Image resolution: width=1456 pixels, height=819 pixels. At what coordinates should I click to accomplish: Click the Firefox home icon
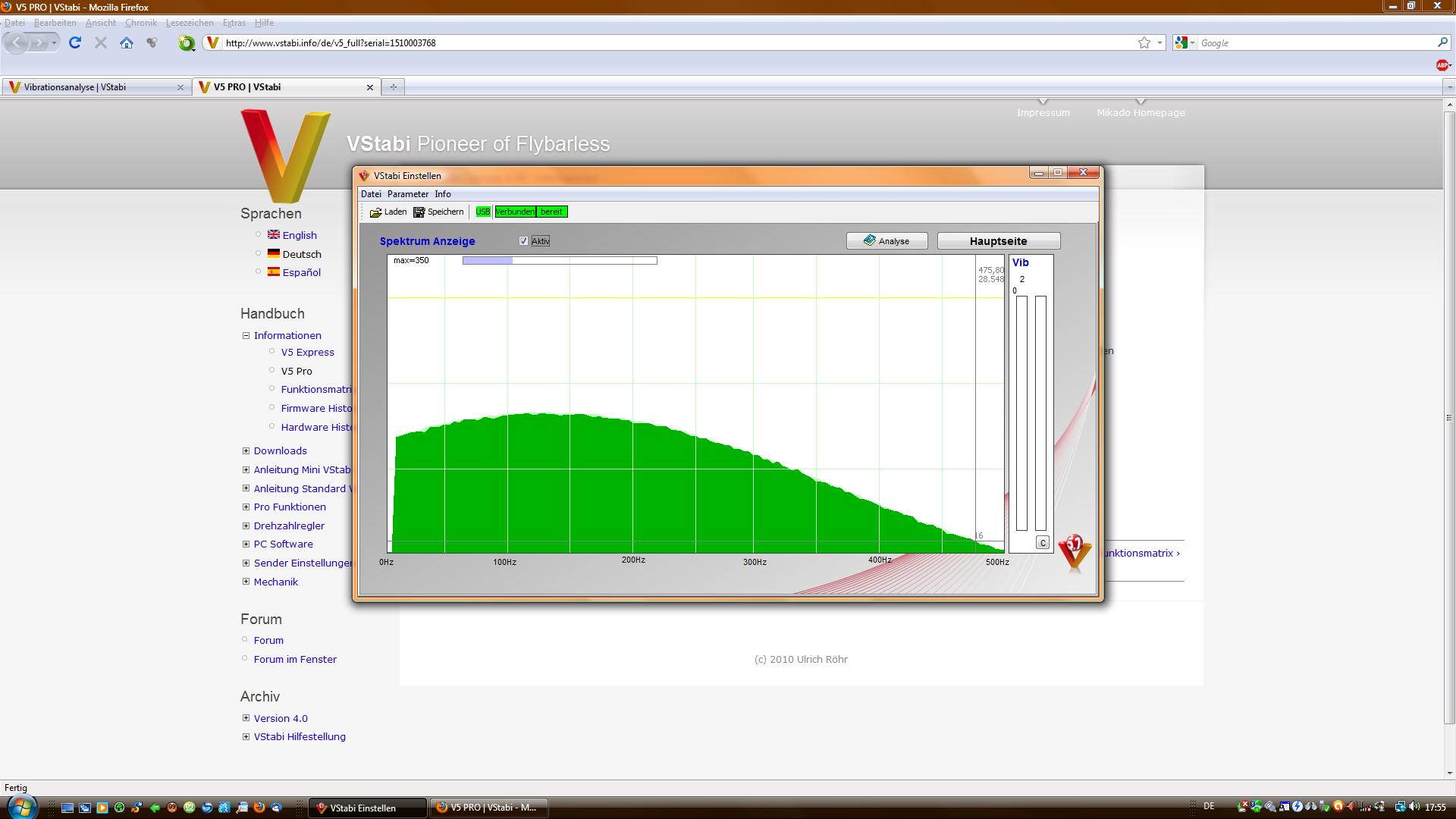pyautogui.click(x=127, y=42)
